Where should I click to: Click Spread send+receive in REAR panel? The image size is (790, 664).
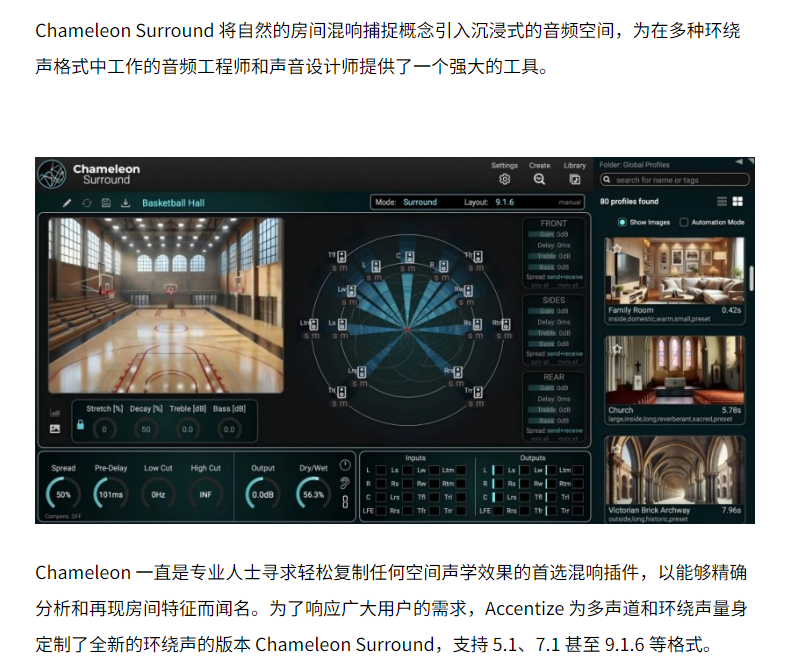click(x=554, y=431)
